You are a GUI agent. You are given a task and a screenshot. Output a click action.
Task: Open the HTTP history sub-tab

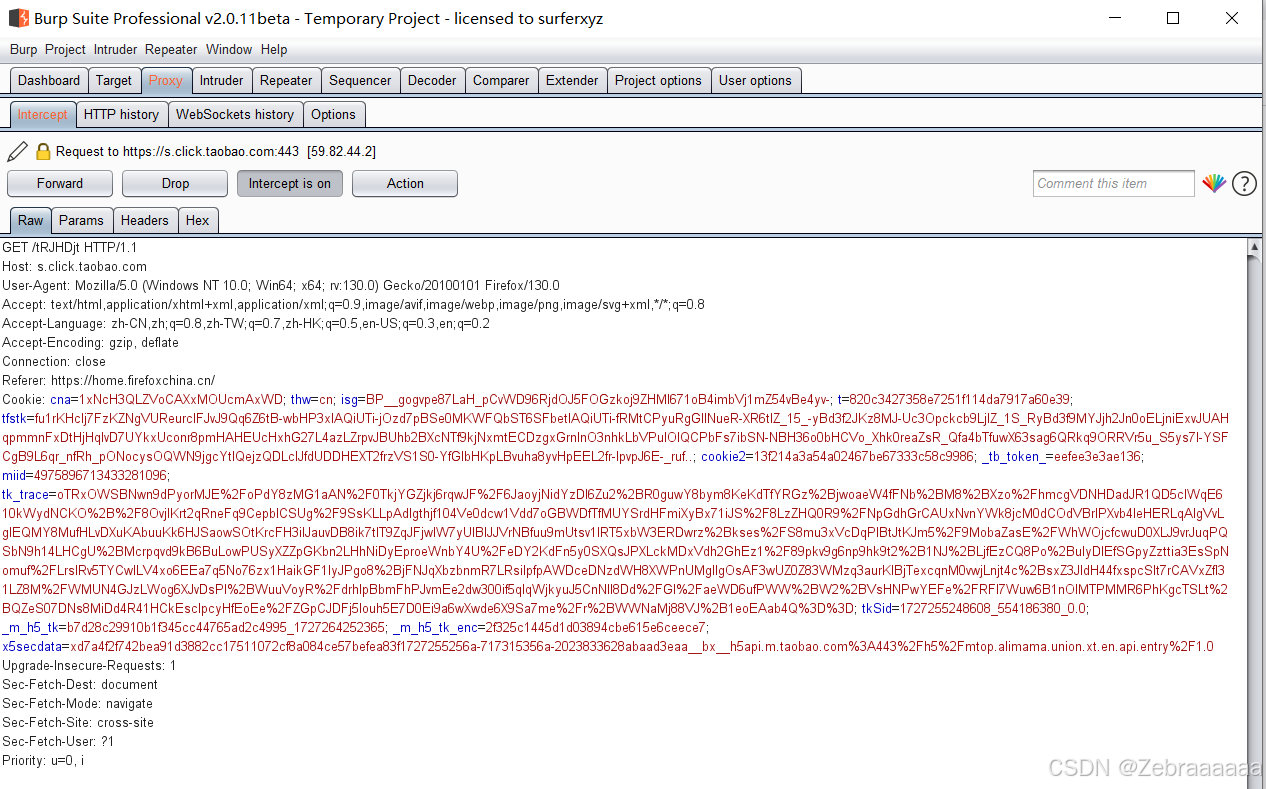pos(122,114)
